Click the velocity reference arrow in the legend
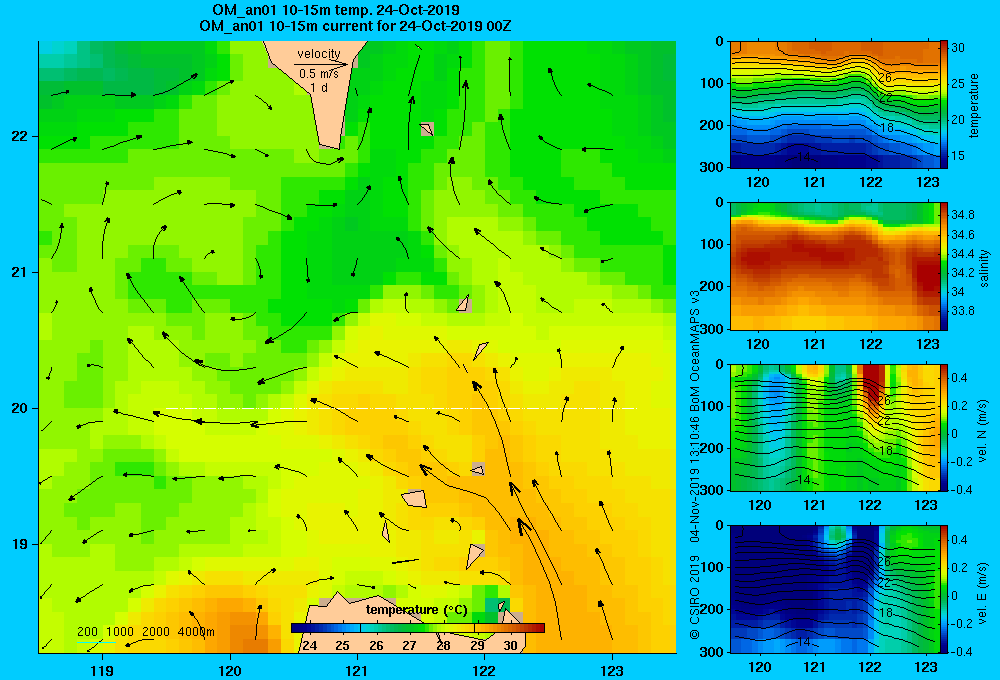Viewport: 1000px width, 680px height. (x=321, y=64)
